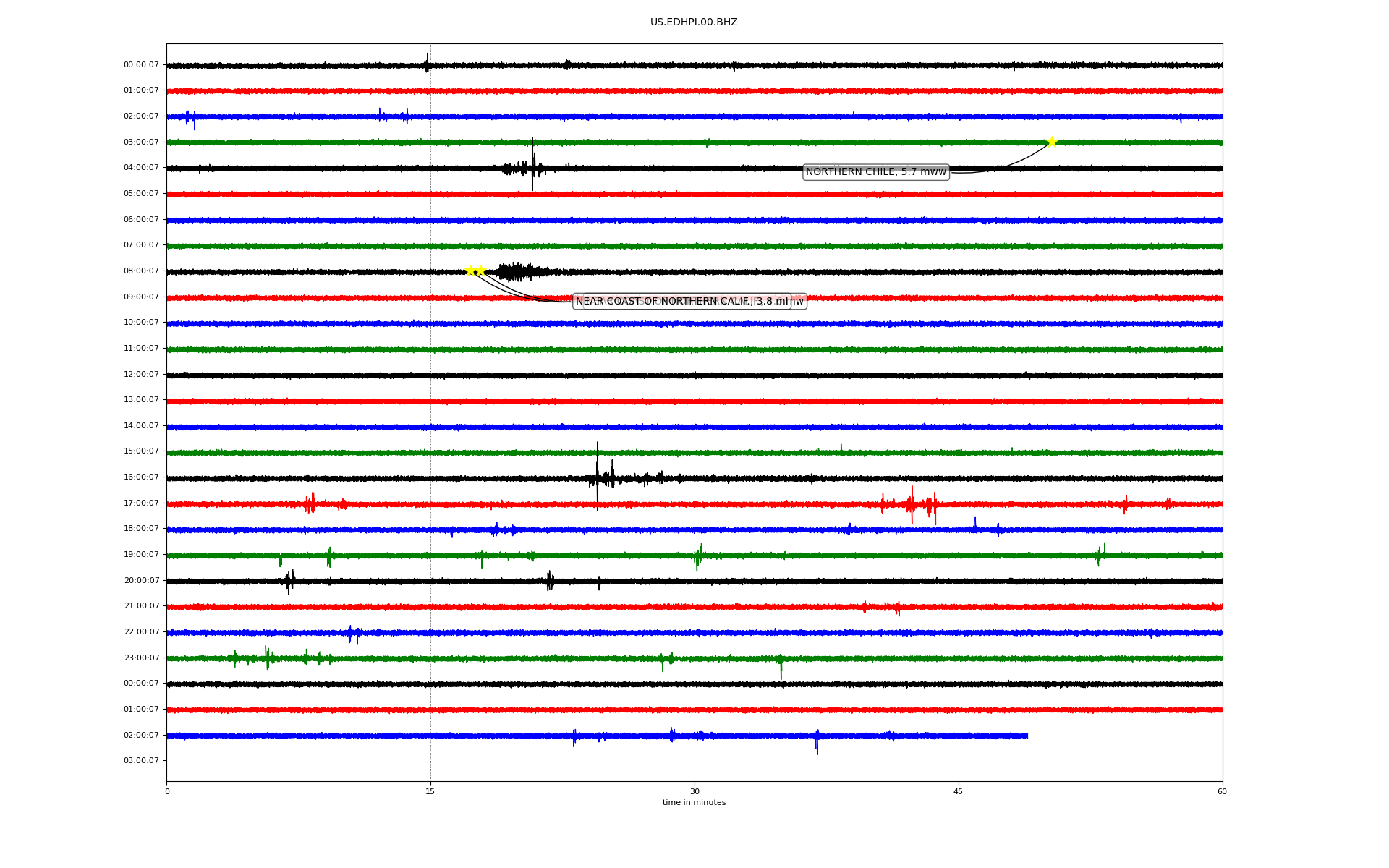Click the 18:00:07 time label

141,529
